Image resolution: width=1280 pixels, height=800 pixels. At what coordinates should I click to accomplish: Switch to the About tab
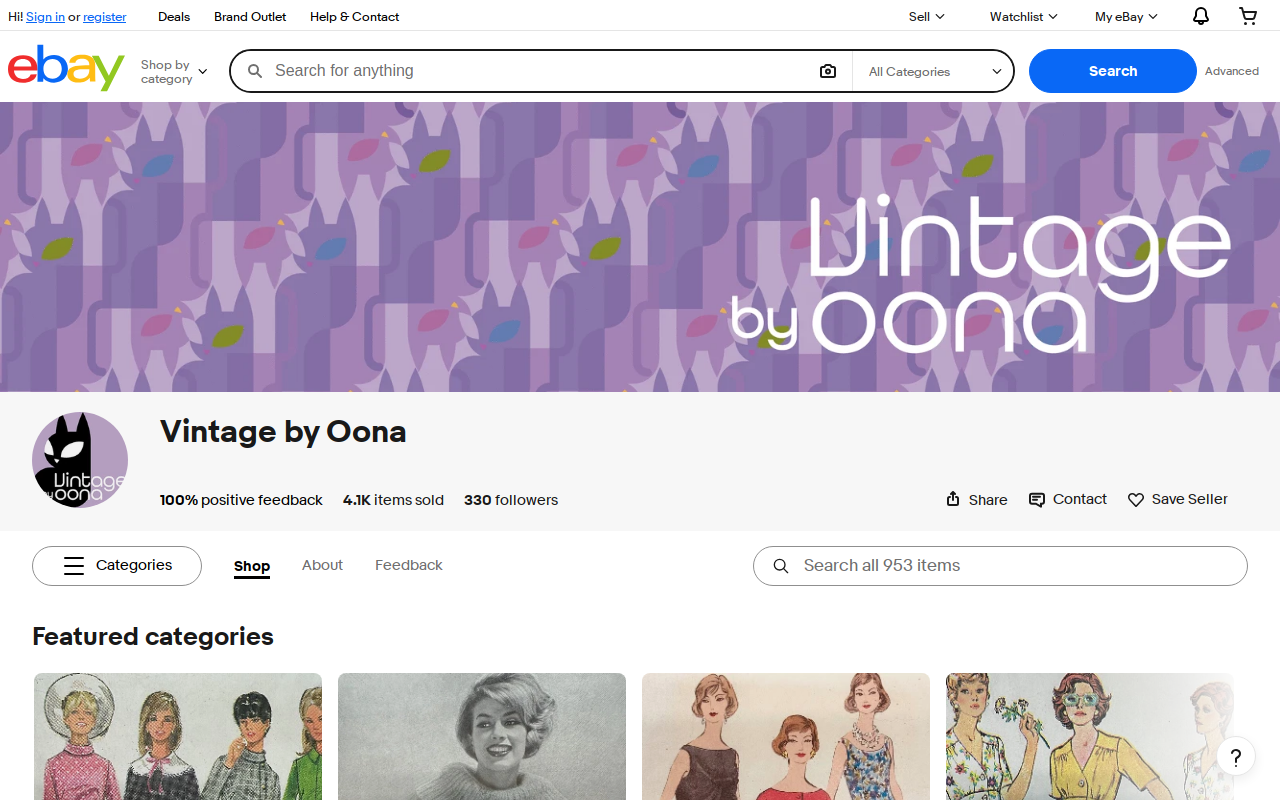(x=322, y=565)
